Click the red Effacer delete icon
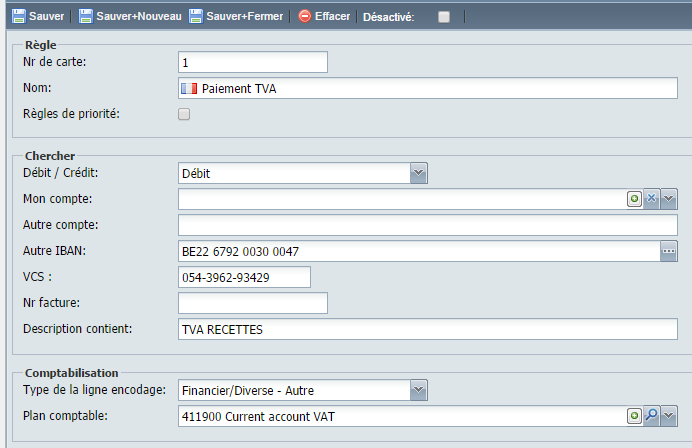692x448 pixels. (305, 16)
